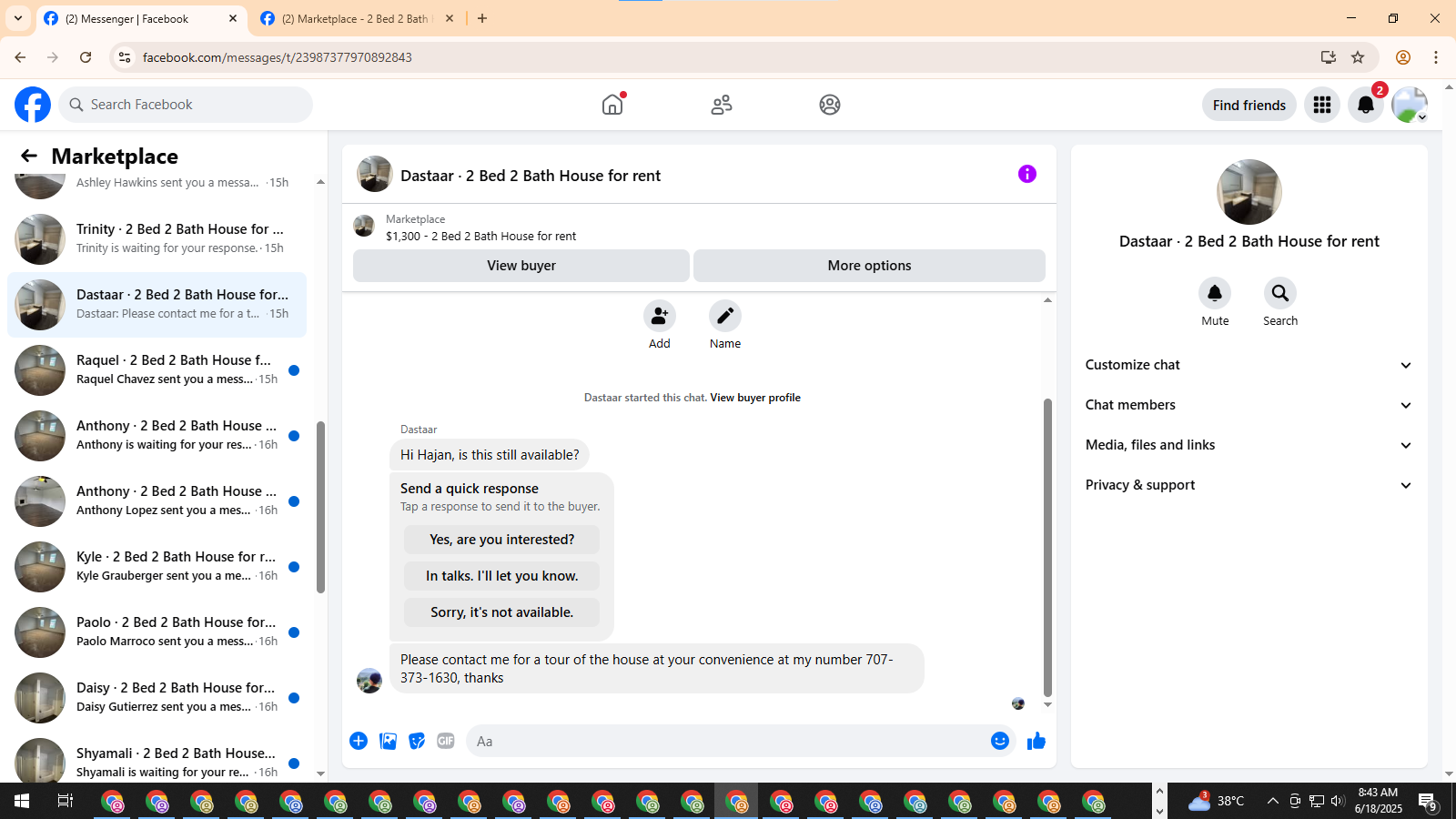Click the Search Facebook field
This screenshot has width=1456, height=819.
pyautogui.click(x=186, y=105)
